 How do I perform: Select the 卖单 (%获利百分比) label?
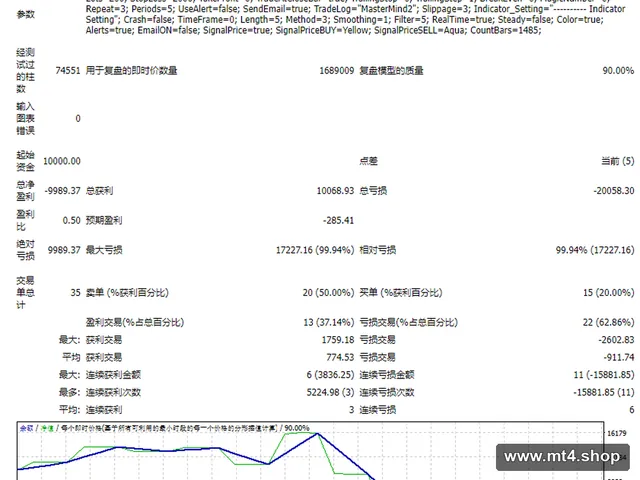[x=127, y=293]
